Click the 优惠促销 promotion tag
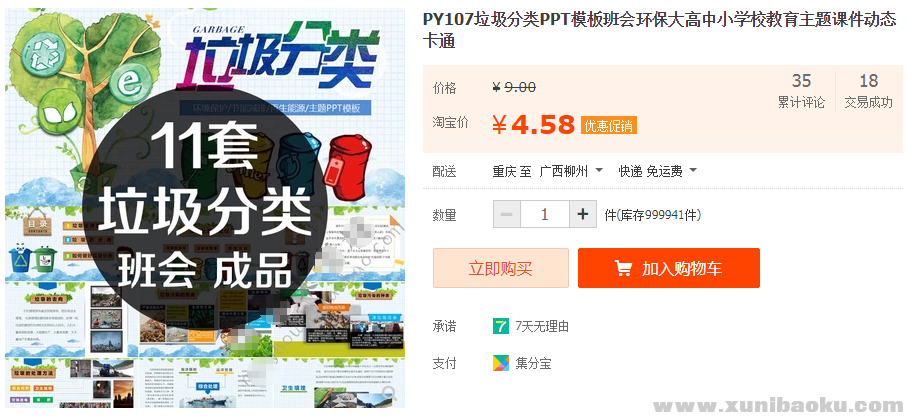Viewport: 906px width, 418px height. point(608,125)
